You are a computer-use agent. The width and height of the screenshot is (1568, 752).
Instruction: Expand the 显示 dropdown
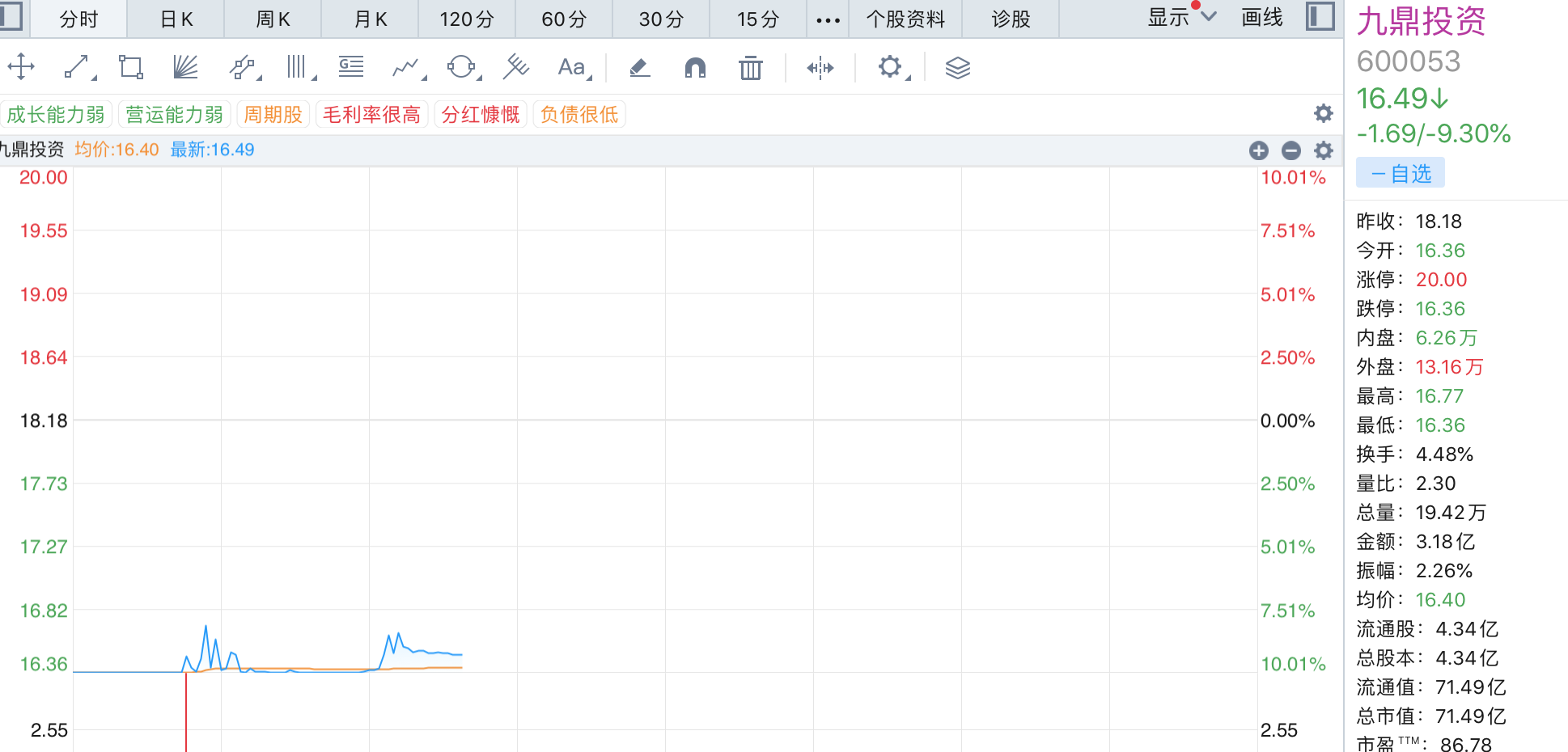point(1181,18)
